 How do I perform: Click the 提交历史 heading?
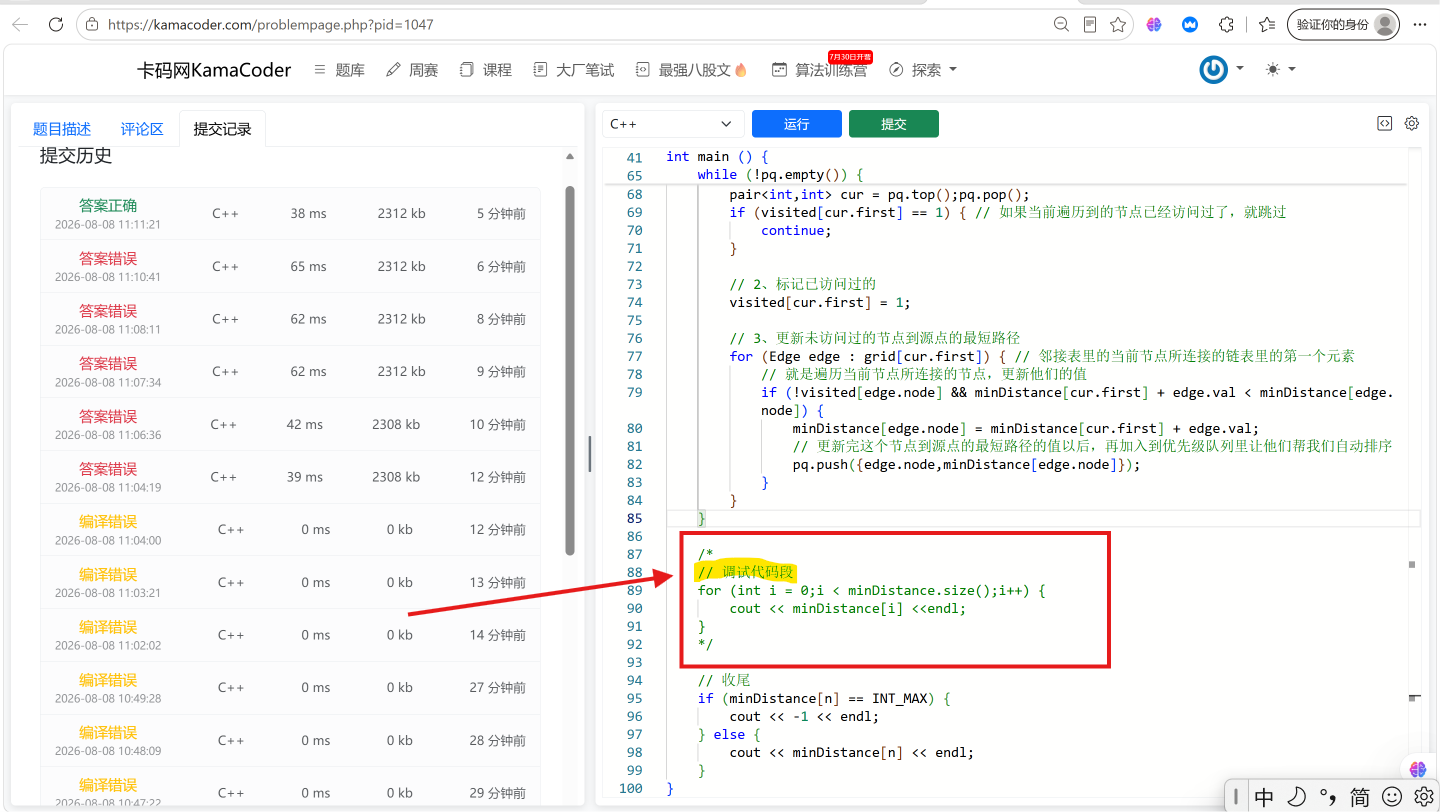click(x=76, y=156)
